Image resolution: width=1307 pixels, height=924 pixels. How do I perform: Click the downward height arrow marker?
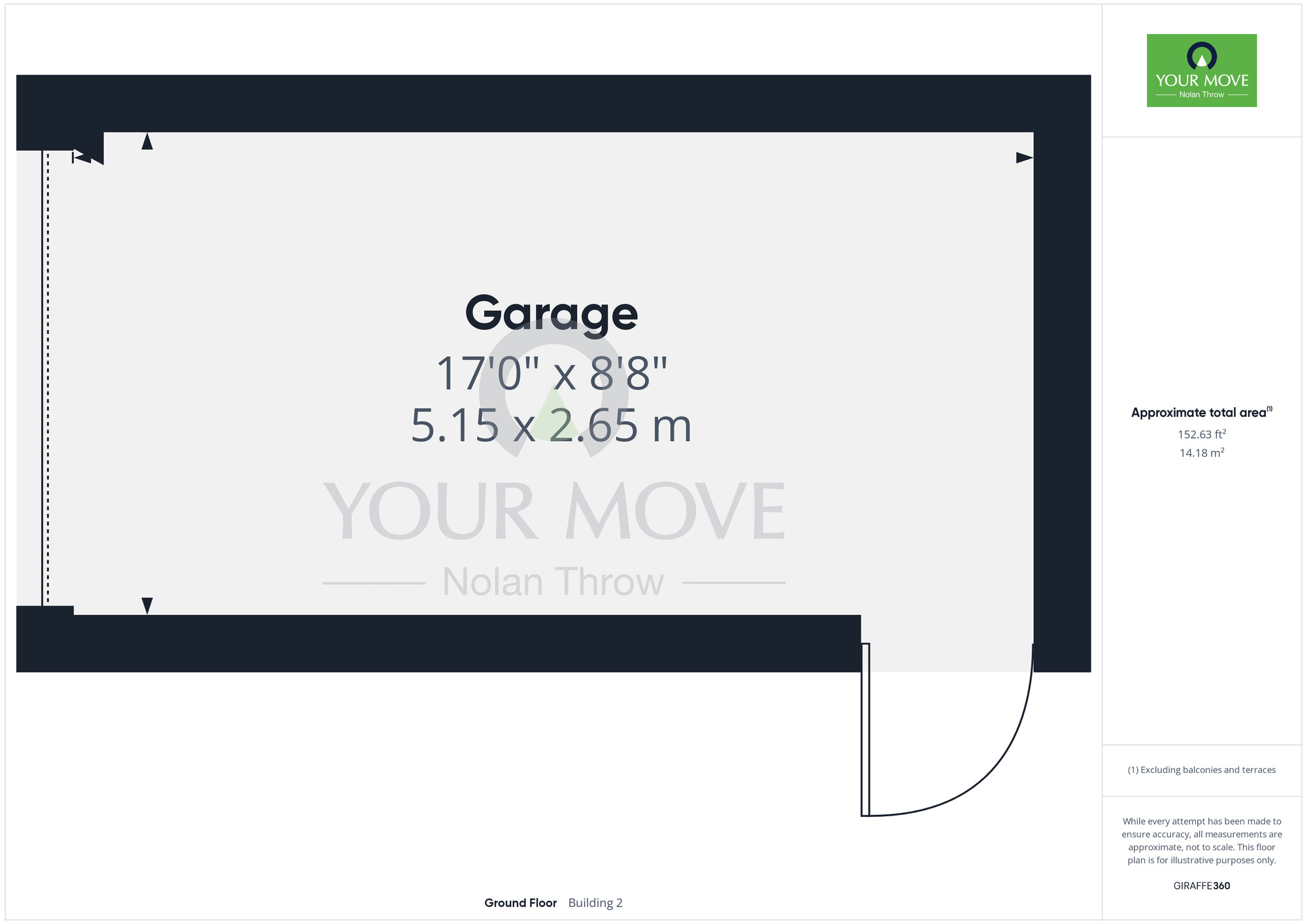(147, 606)
